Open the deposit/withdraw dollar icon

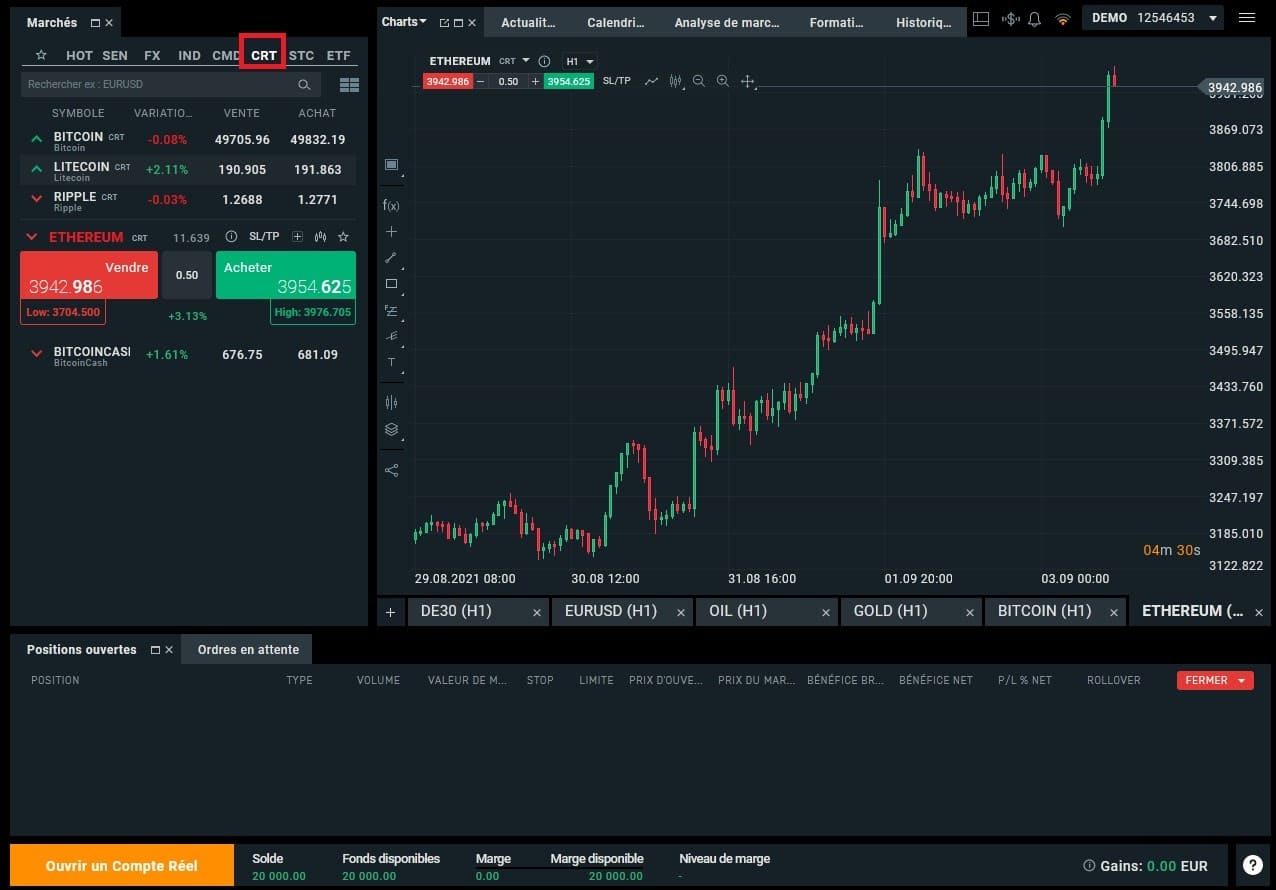point(1010,18)
